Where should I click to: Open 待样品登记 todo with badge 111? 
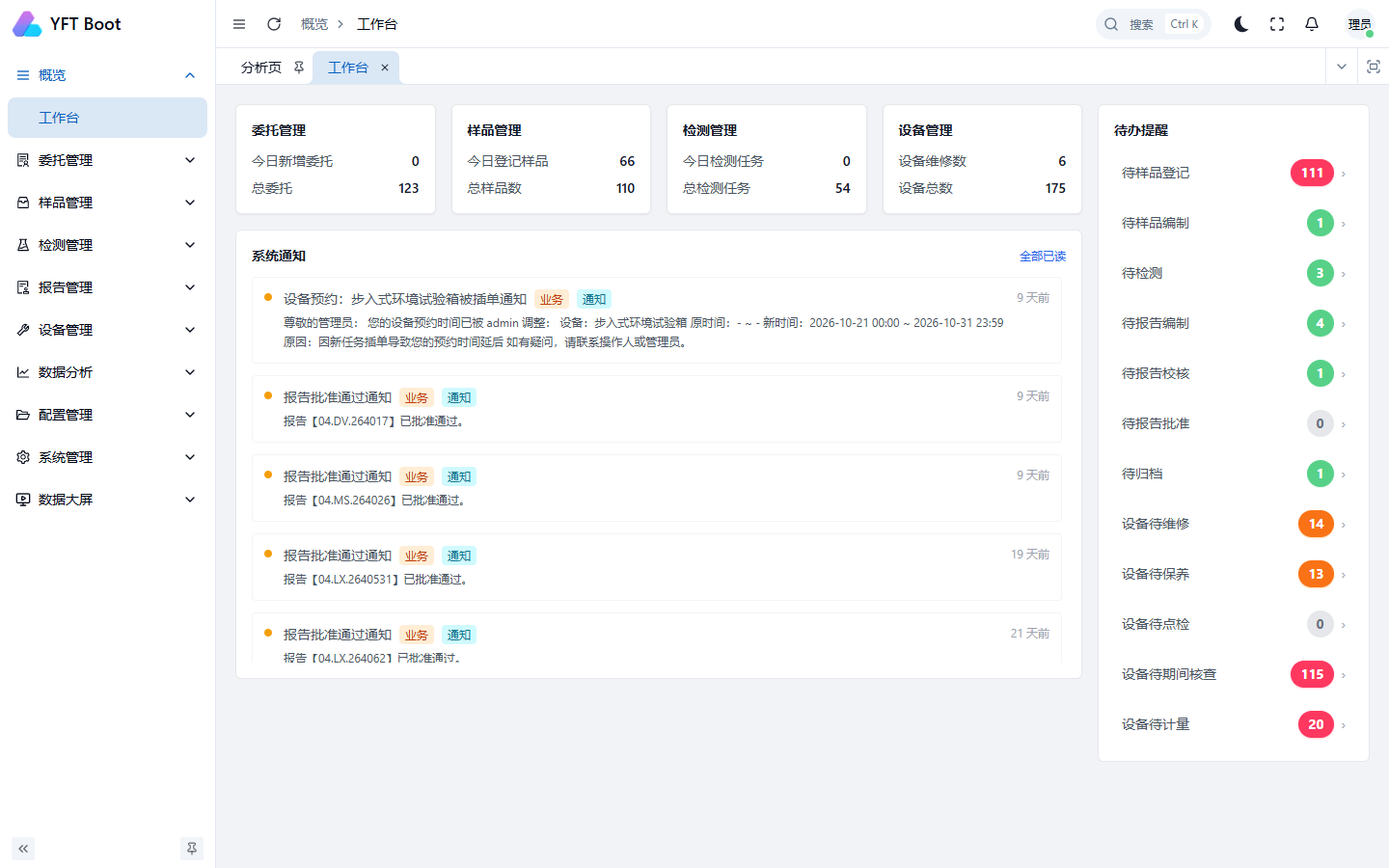pyautogui.click(x=1234, y=173)
